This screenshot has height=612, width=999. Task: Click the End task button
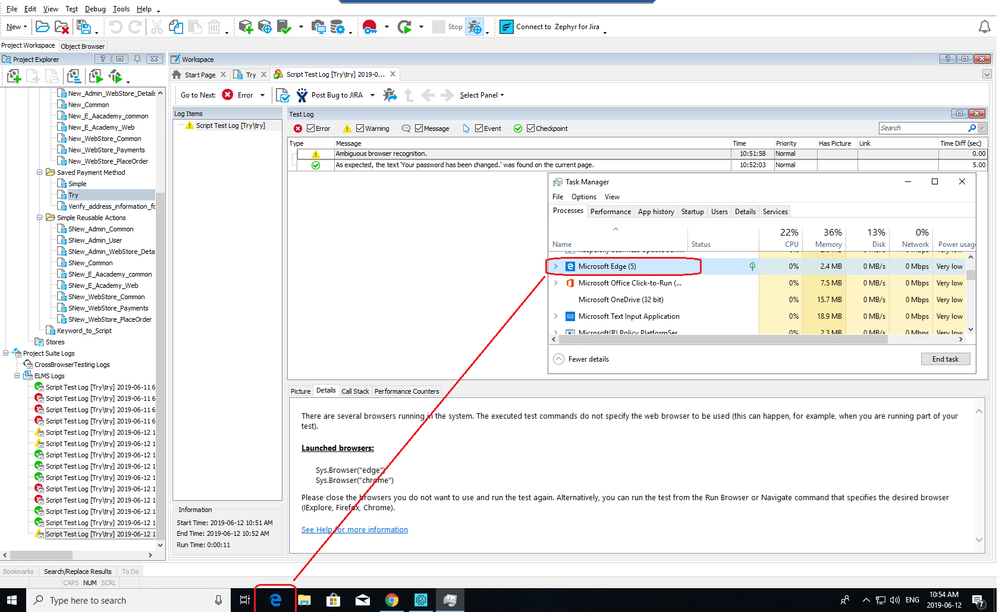coord(945,359)
